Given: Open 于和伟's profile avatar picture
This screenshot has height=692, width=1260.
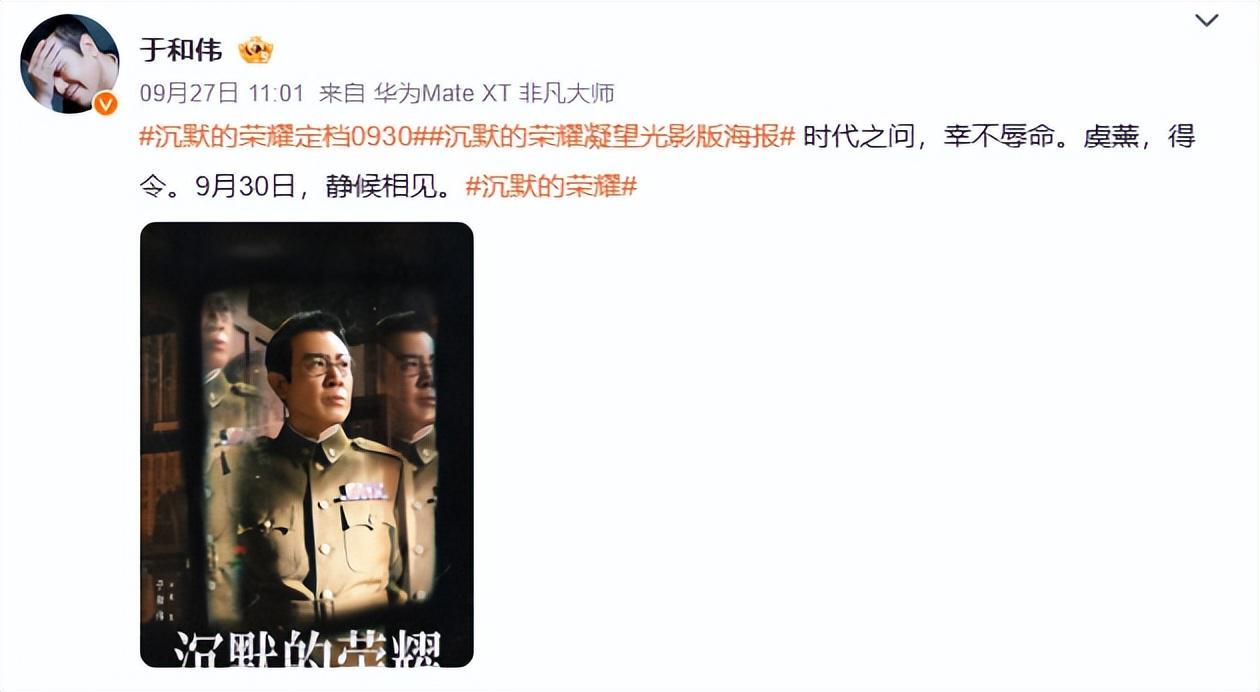Looking at the screenshot, I should (x=69, y=64).
